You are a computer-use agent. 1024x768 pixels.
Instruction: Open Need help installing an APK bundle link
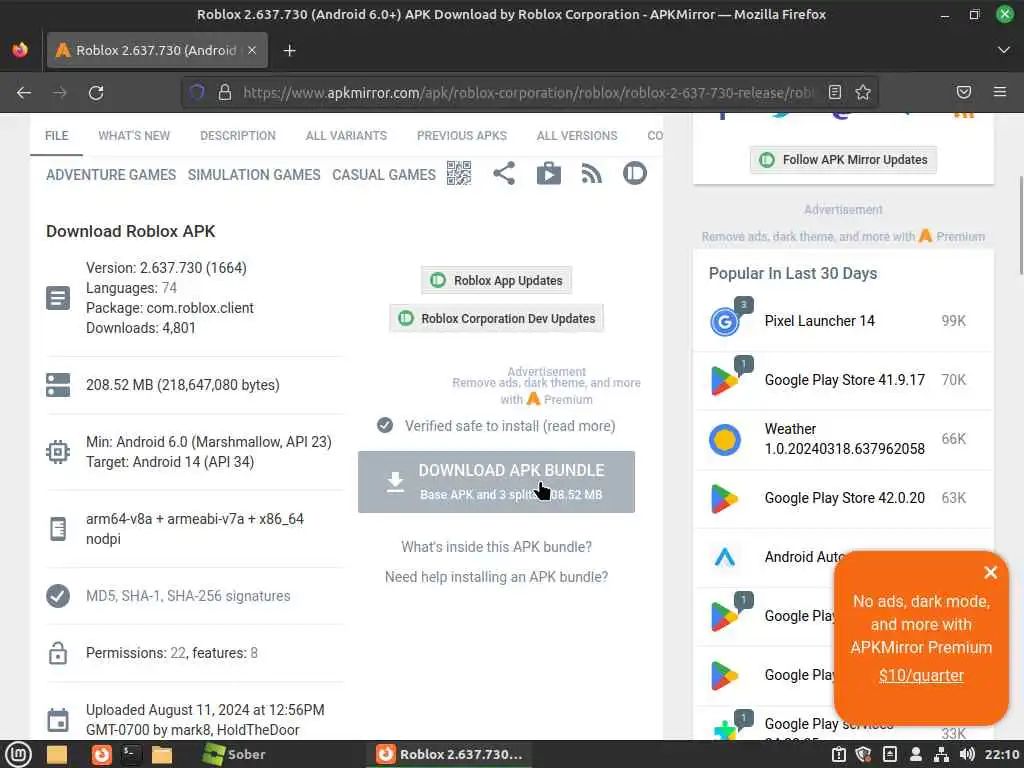coord(496,577)
